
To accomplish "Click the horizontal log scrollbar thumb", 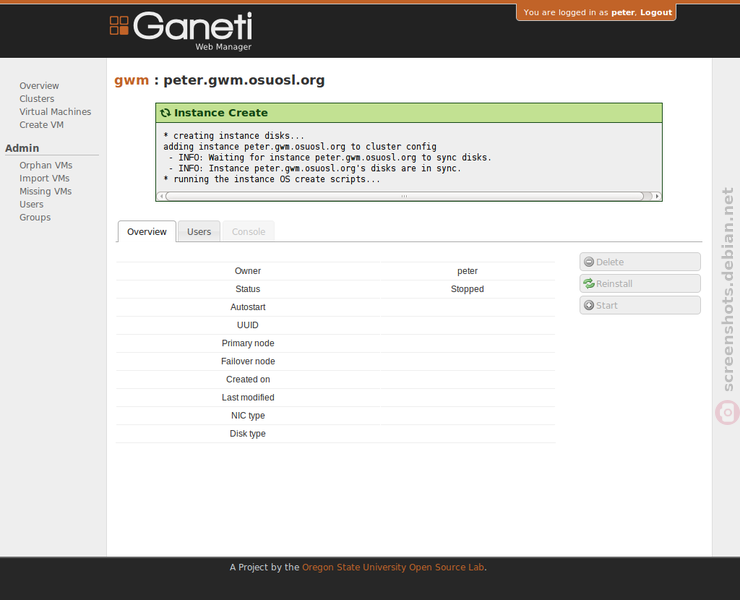I will (404, 196).
